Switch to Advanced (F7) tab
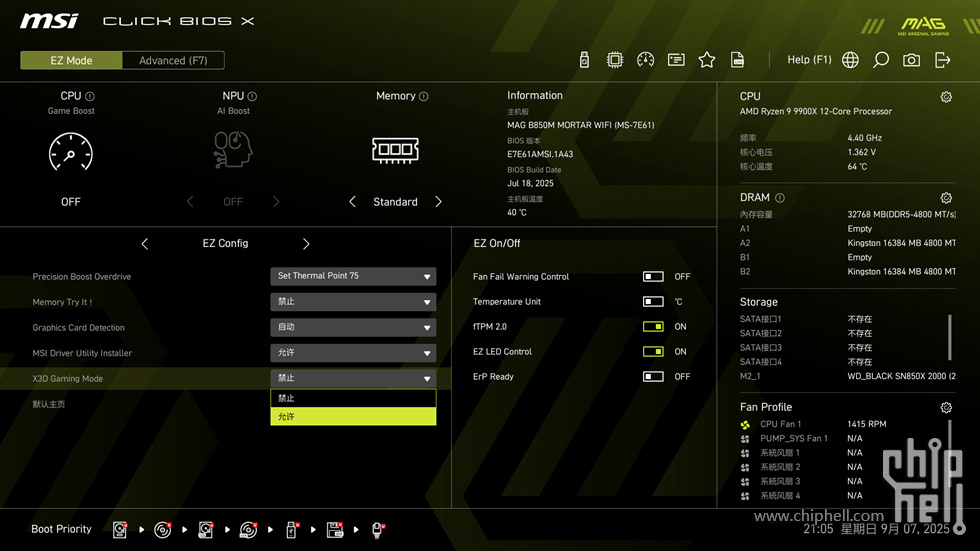 tap(173, 61)
